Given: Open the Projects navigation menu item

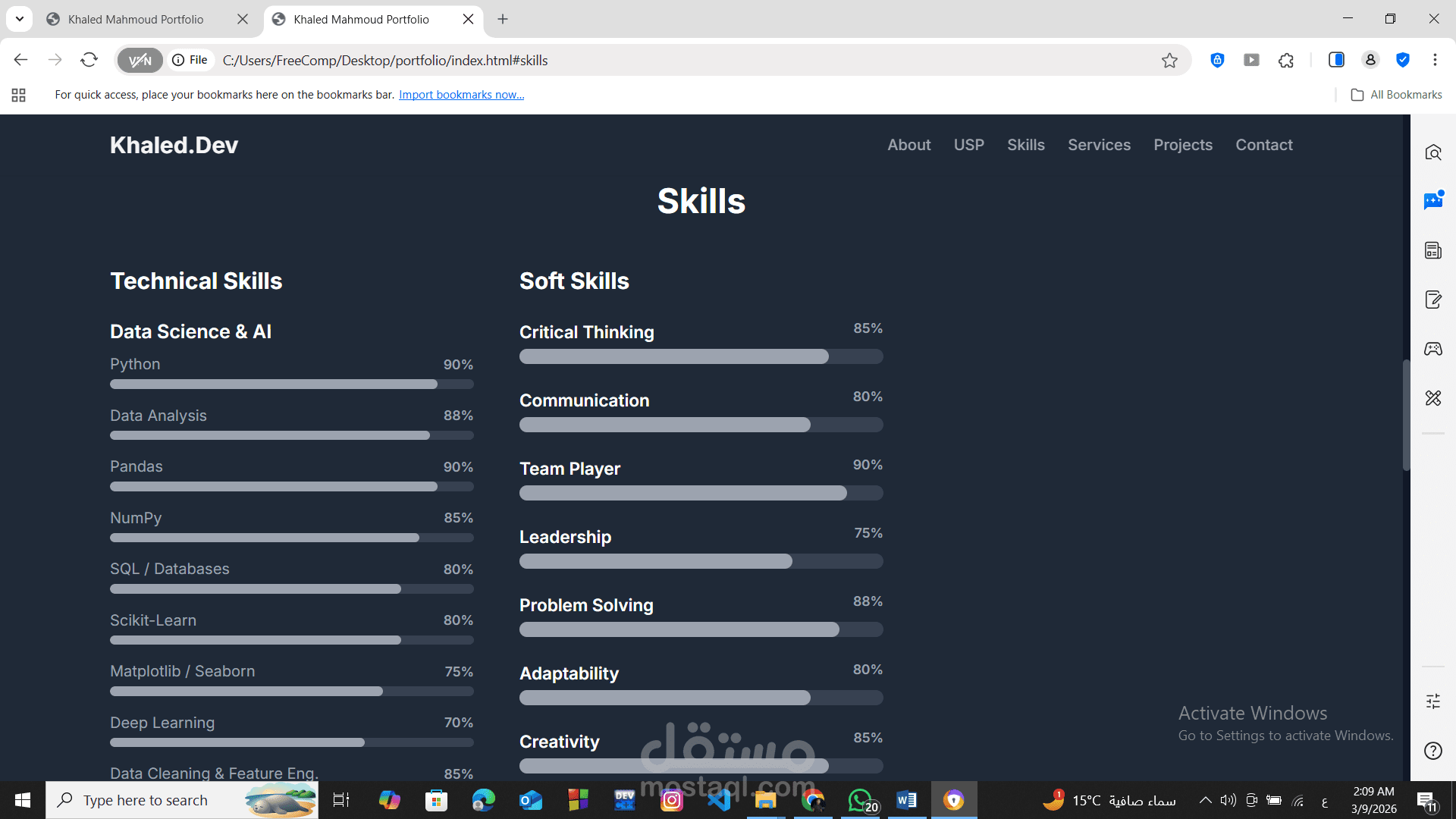Looking at the screenshot, I should pos(1182,145).
